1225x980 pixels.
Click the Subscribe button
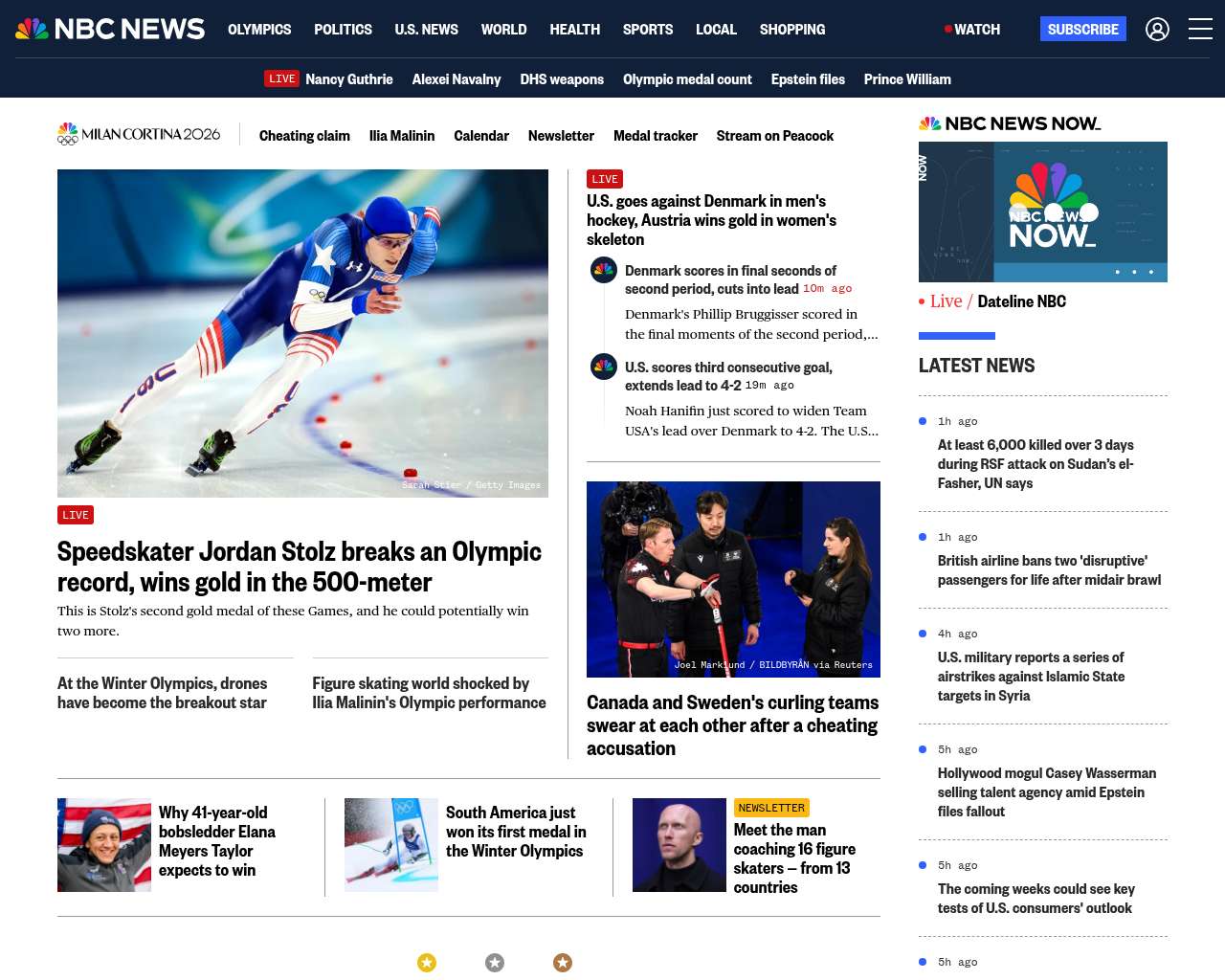click(x=1083, y=29)
